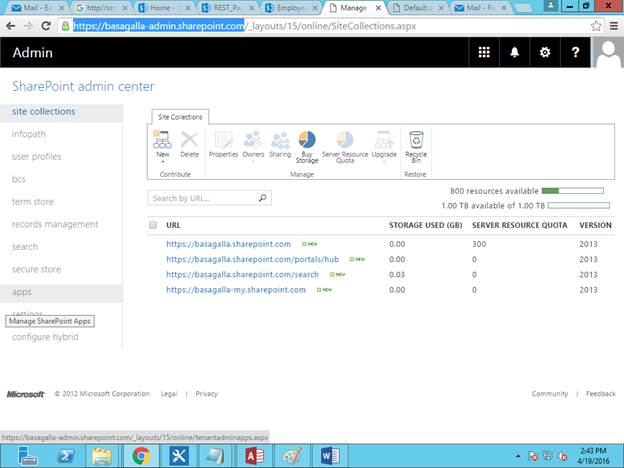Open Word from the taskbar
The width and height of the screenshot is (624, 468).
point(330,456)
